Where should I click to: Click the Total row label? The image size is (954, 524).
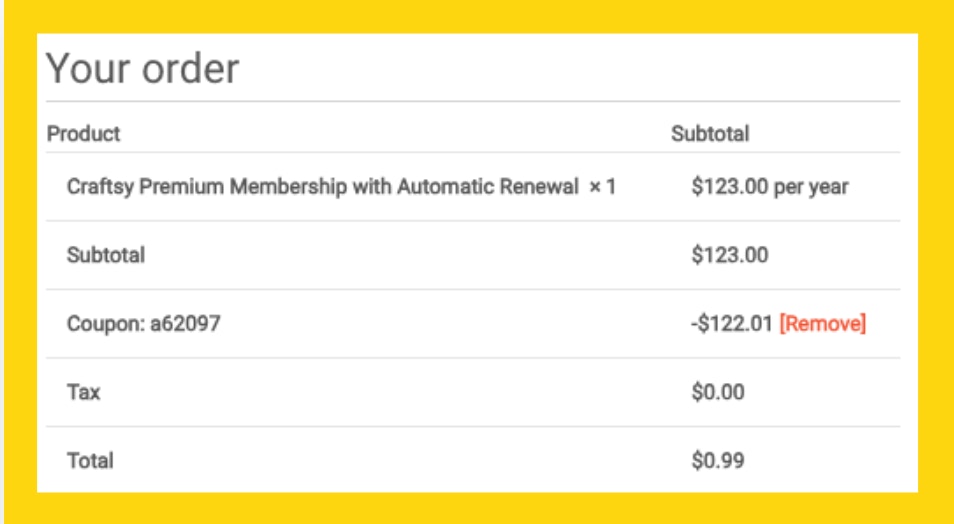click(90, 461)
